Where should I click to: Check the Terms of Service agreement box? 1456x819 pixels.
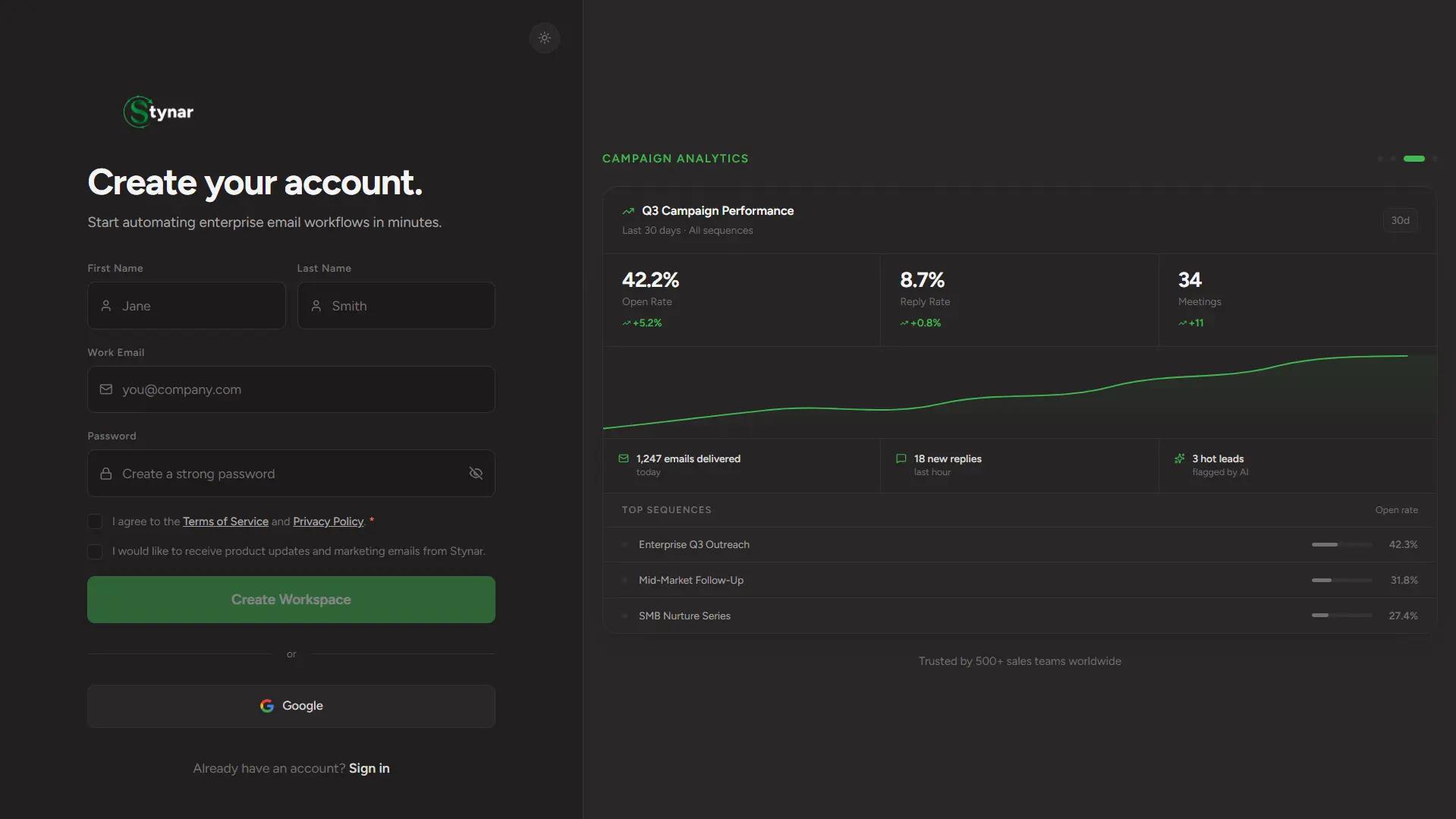(95, 521)
